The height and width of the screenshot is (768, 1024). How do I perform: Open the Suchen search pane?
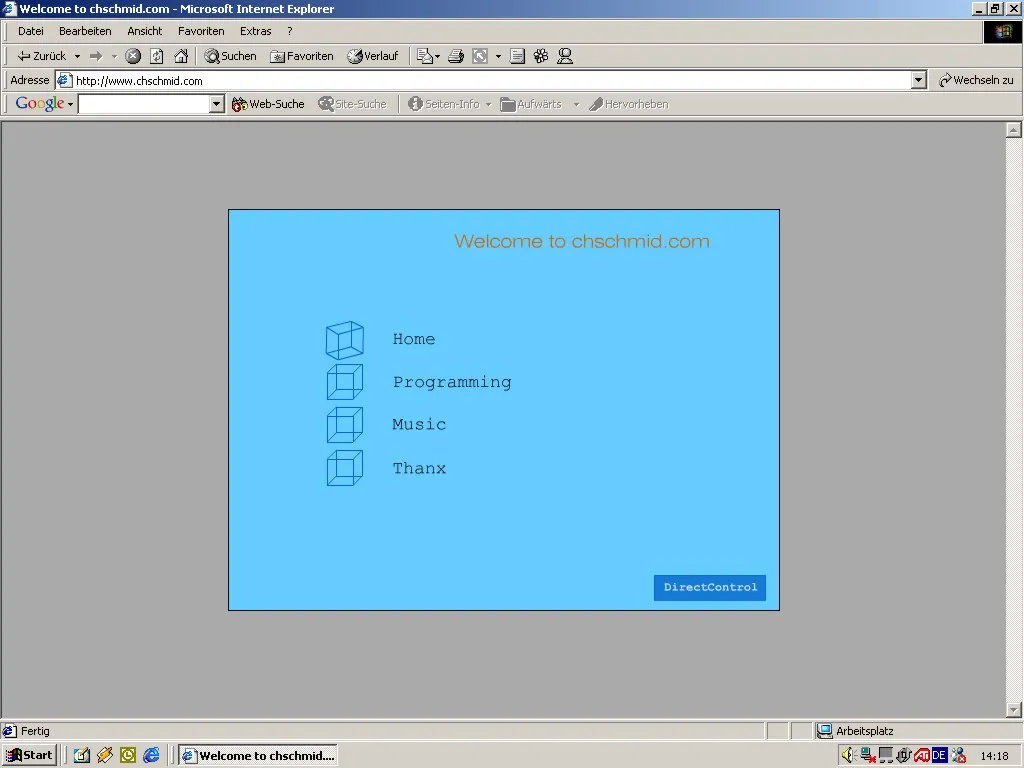point(231,56)
